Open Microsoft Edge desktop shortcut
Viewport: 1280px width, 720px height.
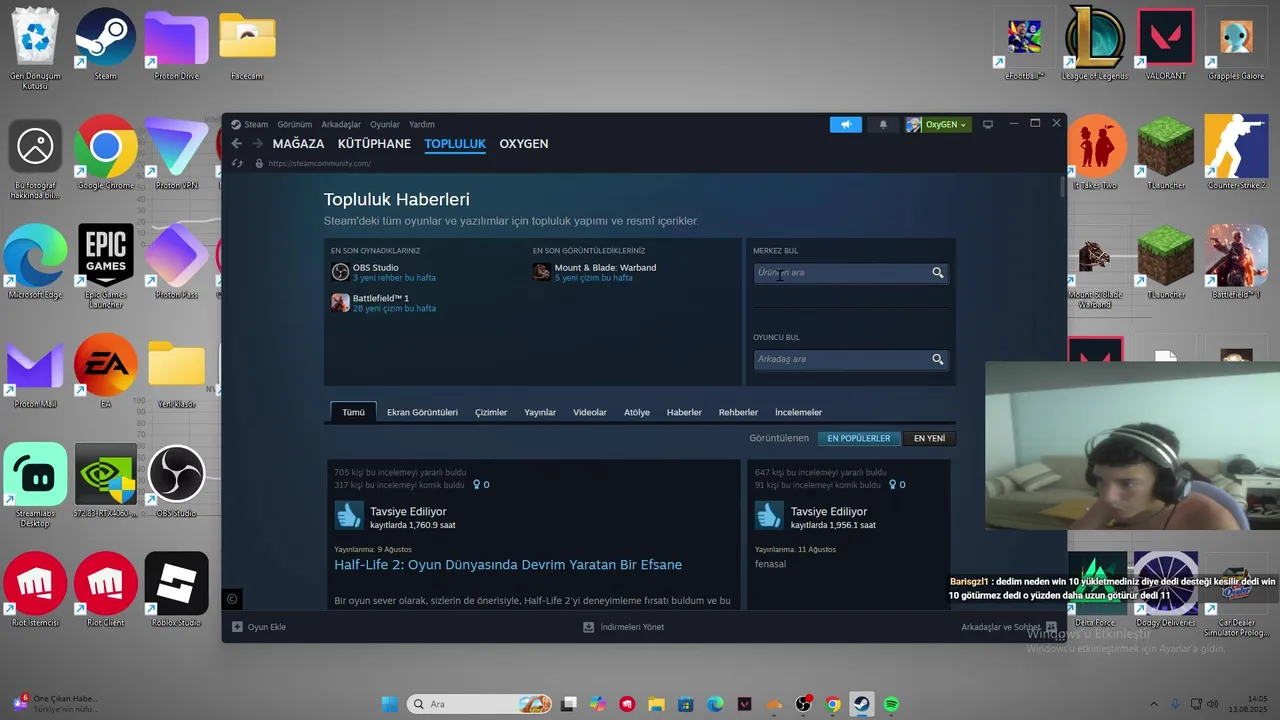coord(35,262)
